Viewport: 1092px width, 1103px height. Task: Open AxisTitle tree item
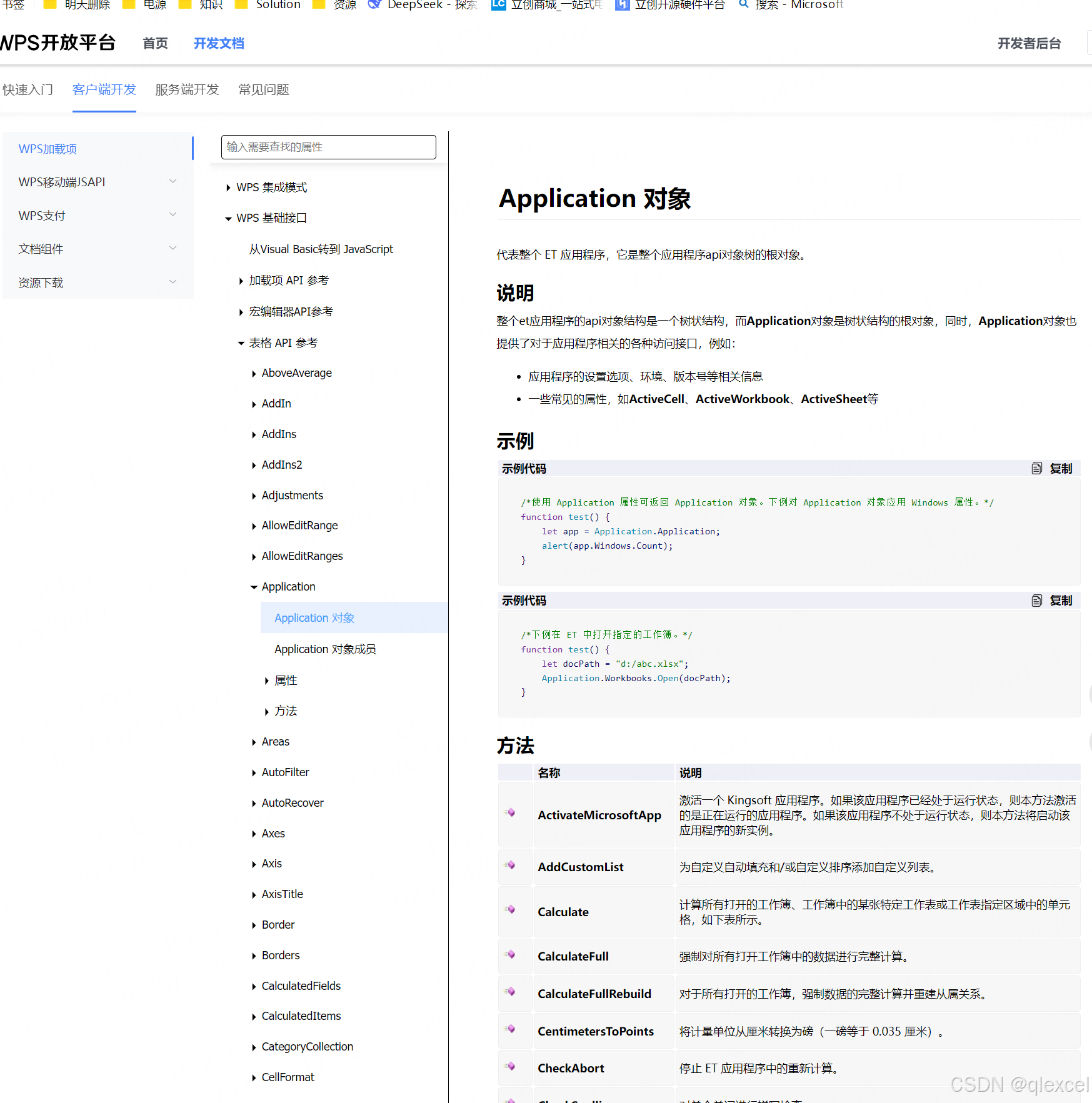(282, 894)
